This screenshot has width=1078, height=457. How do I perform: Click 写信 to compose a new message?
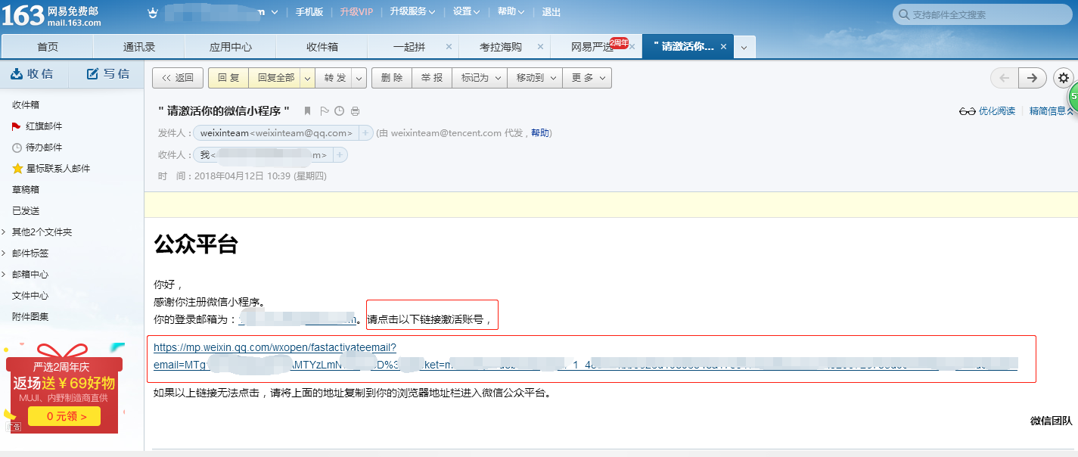click(x=108, y=74)
